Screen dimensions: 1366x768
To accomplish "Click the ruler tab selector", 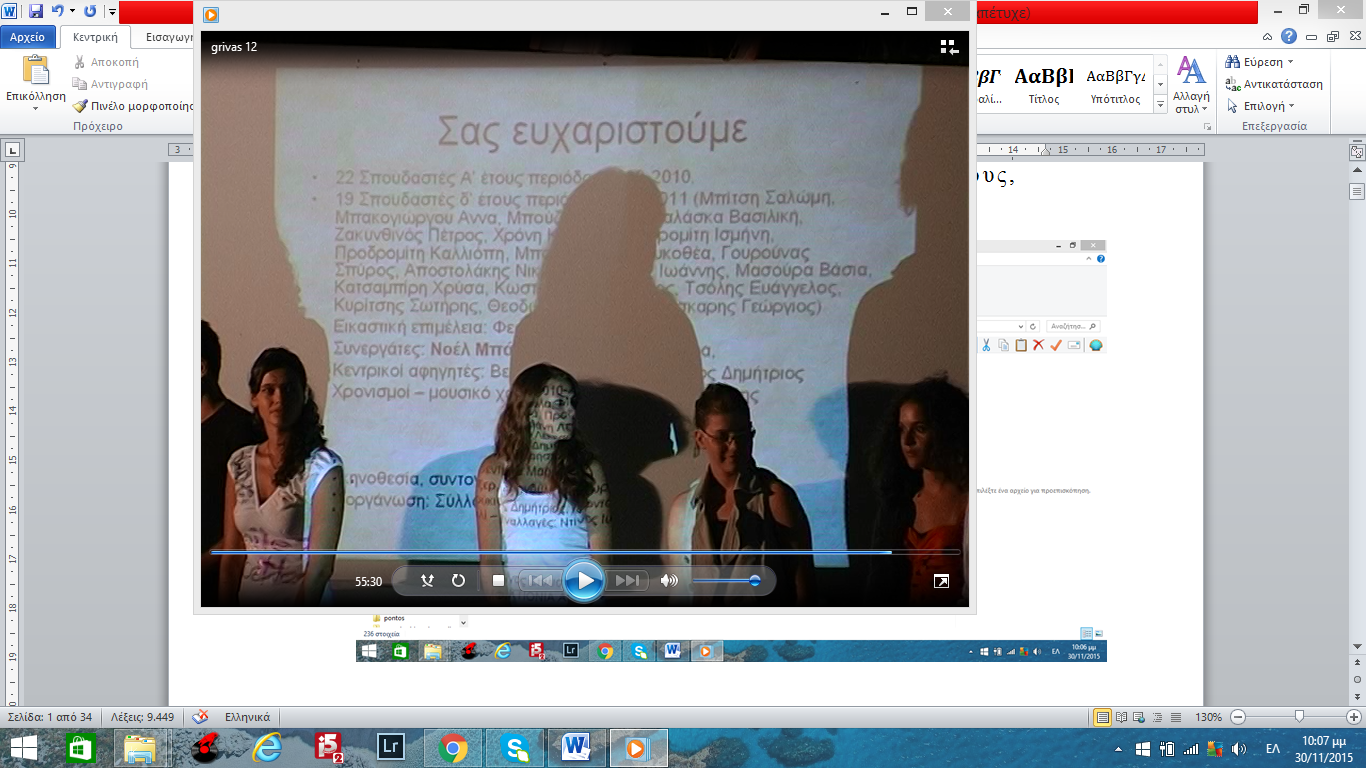I will coord(13,150).
